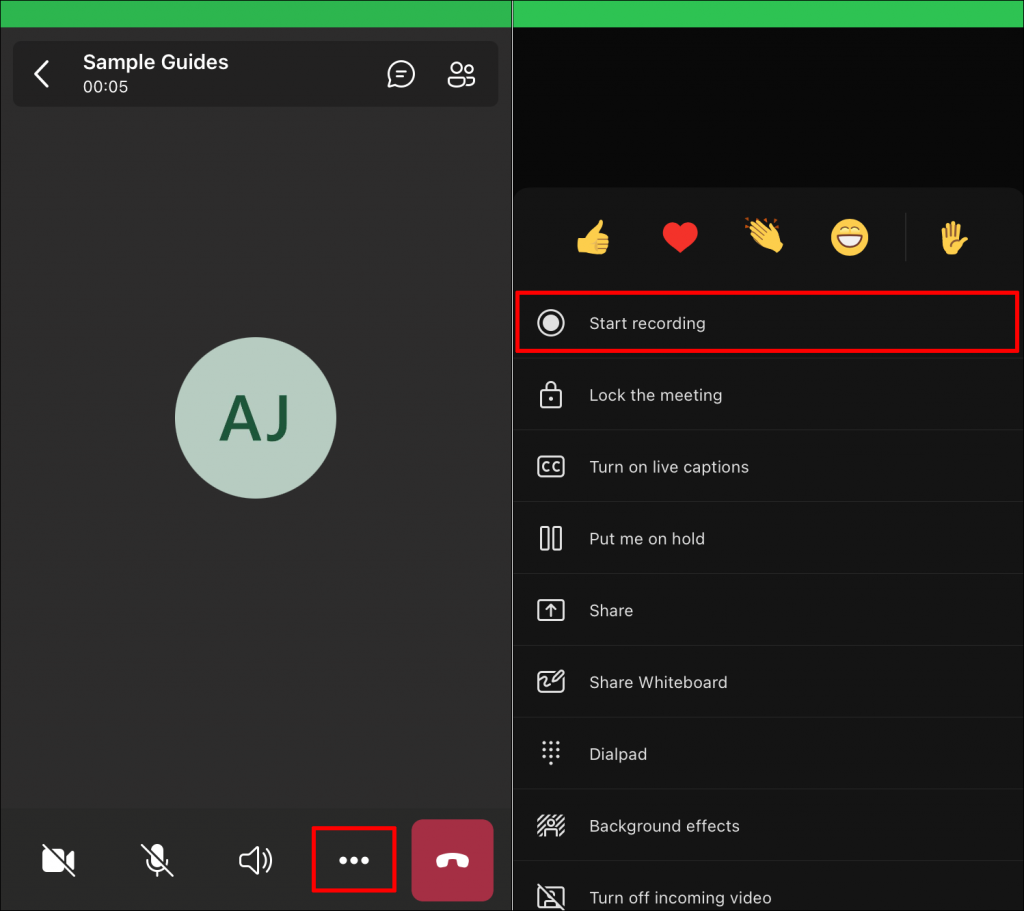This screenshot has height=911, width=1024.
Task: Open the more options ellipsis icon
Action: [x=354, y=859]
